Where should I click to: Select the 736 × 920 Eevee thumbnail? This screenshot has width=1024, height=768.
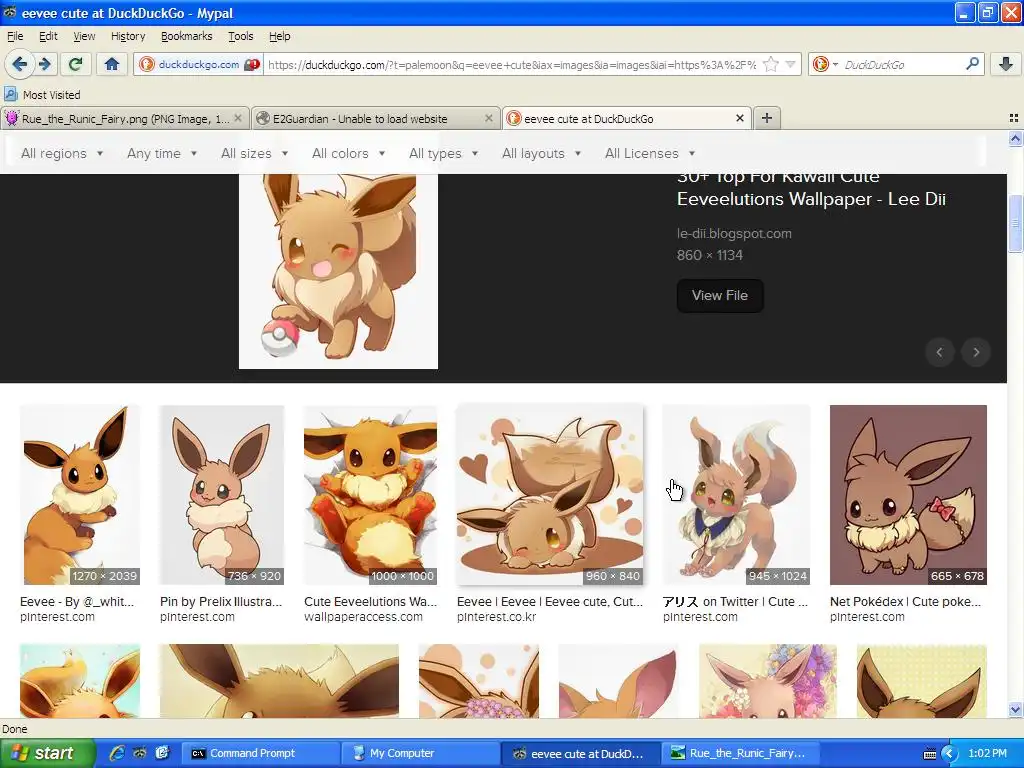pyautogui.click(x=222, y=494)
